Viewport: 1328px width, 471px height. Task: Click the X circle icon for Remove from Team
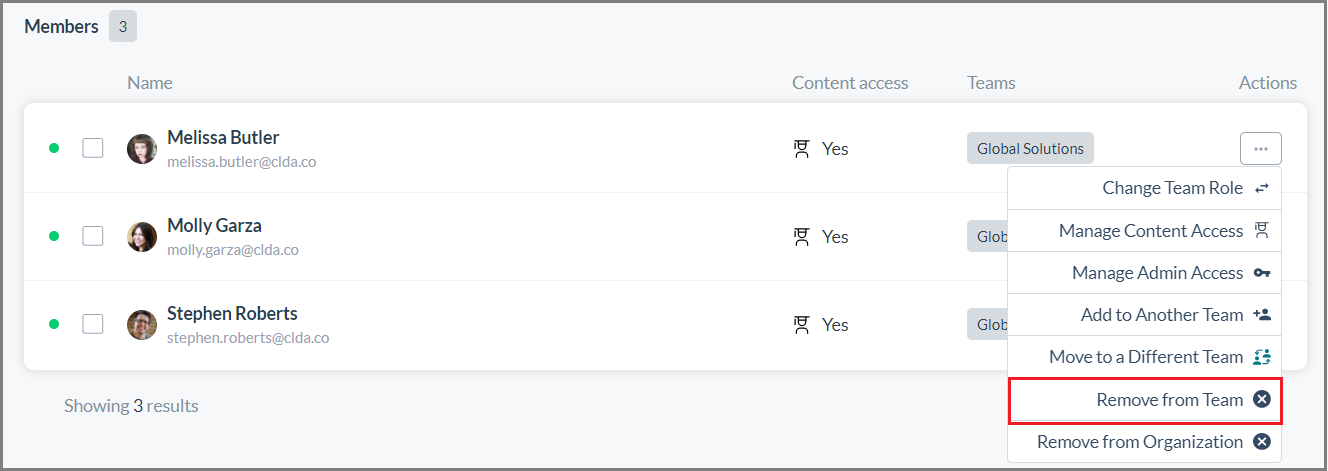[x=1262, y=400]
